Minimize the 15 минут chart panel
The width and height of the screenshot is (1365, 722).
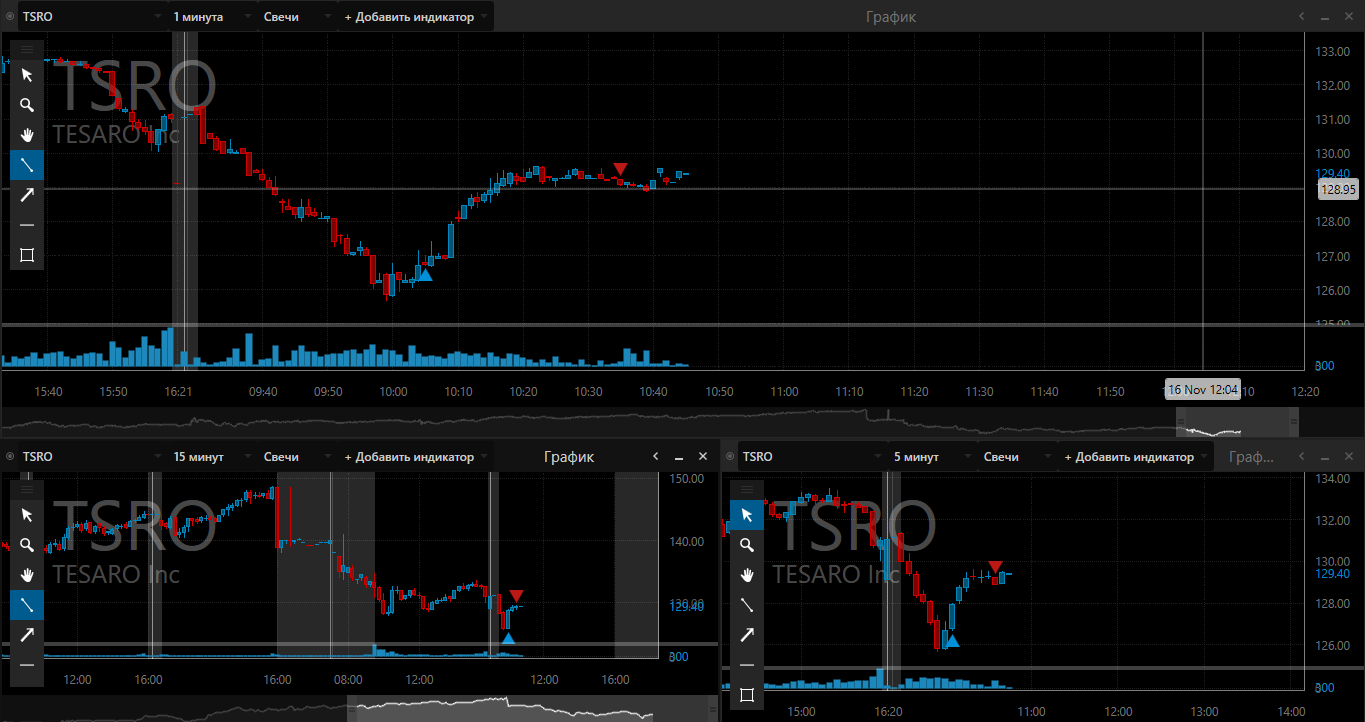click(x=679, y=457)
